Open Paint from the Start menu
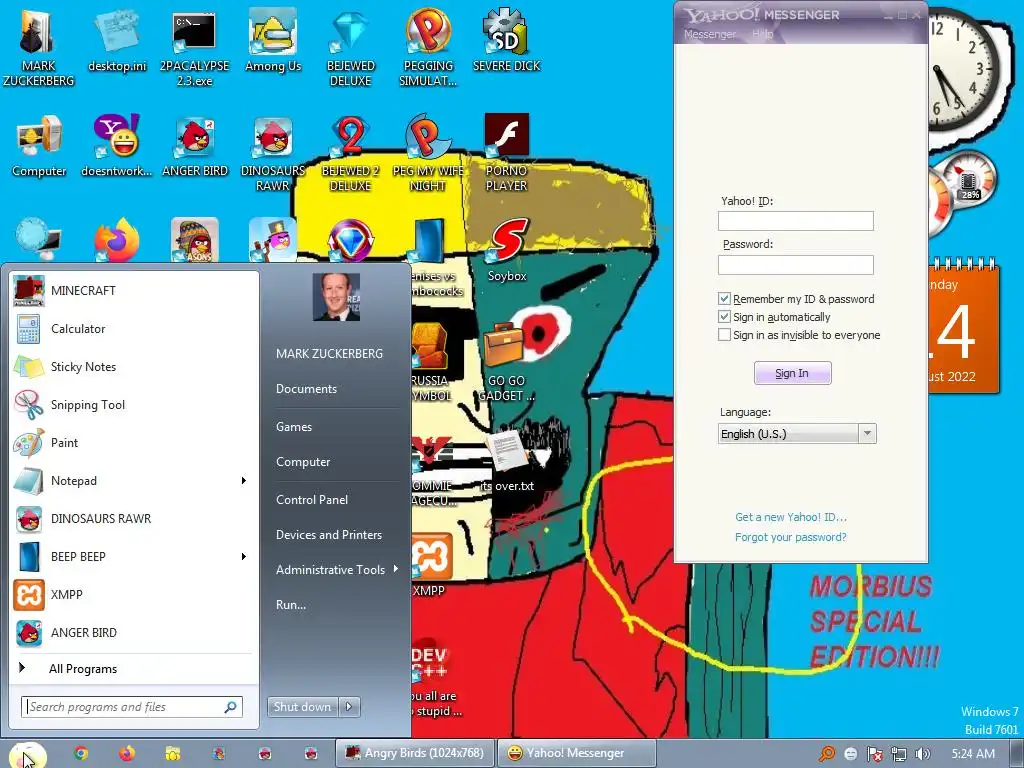Image resolution: width=1024 pixels, height=768 pixels. 134,443
